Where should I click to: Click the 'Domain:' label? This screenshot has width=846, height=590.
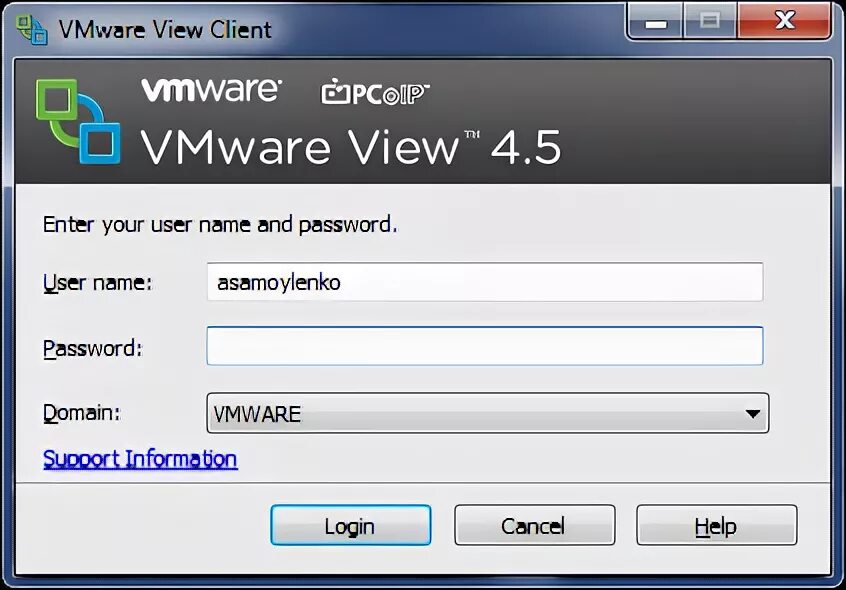(82, 413)
